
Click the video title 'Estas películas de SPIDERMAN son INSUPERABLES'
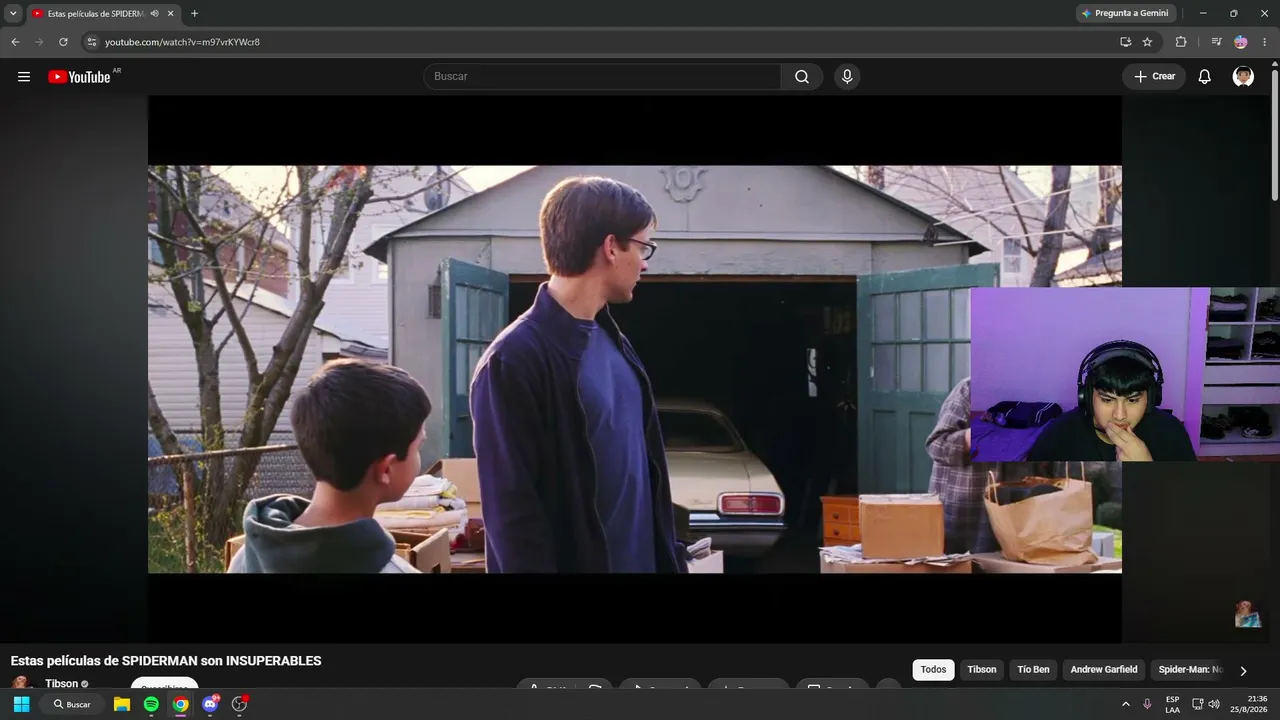(166, 661)
